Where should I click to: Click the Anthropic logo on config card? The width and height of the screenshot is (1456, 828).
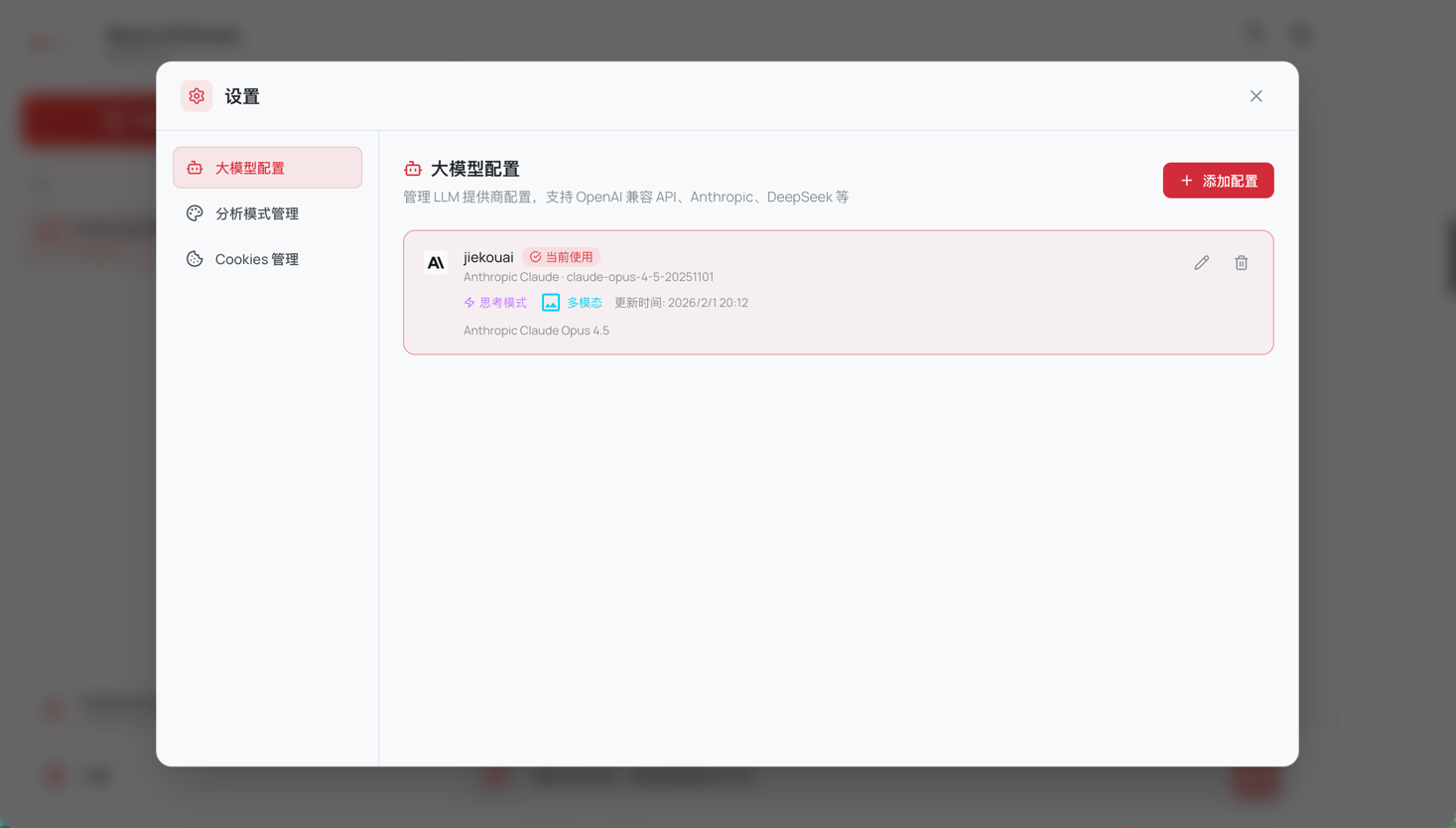coord(436,263)
